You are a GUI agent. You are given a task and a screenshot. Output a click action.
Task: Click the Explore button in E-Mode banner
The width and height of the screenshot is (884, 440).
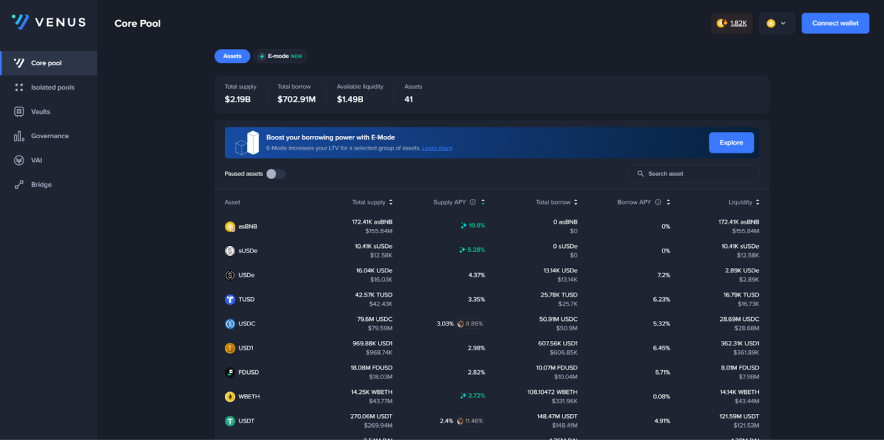tap(731, 143)
